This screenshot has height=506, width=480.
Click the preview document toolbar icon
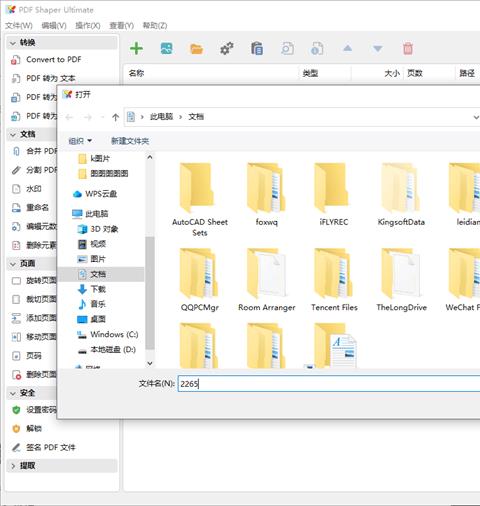pos(287,49)
